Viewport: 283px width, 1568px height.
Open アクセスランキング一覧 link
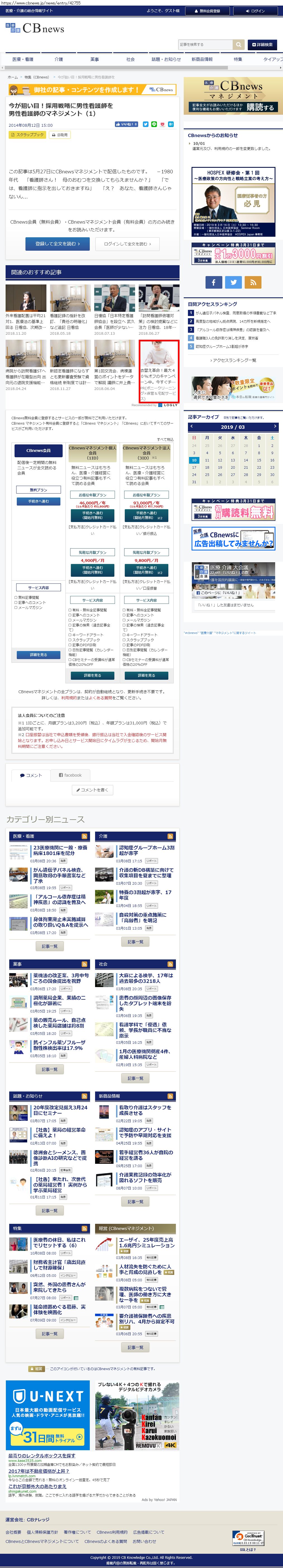[x=233, y=360]
